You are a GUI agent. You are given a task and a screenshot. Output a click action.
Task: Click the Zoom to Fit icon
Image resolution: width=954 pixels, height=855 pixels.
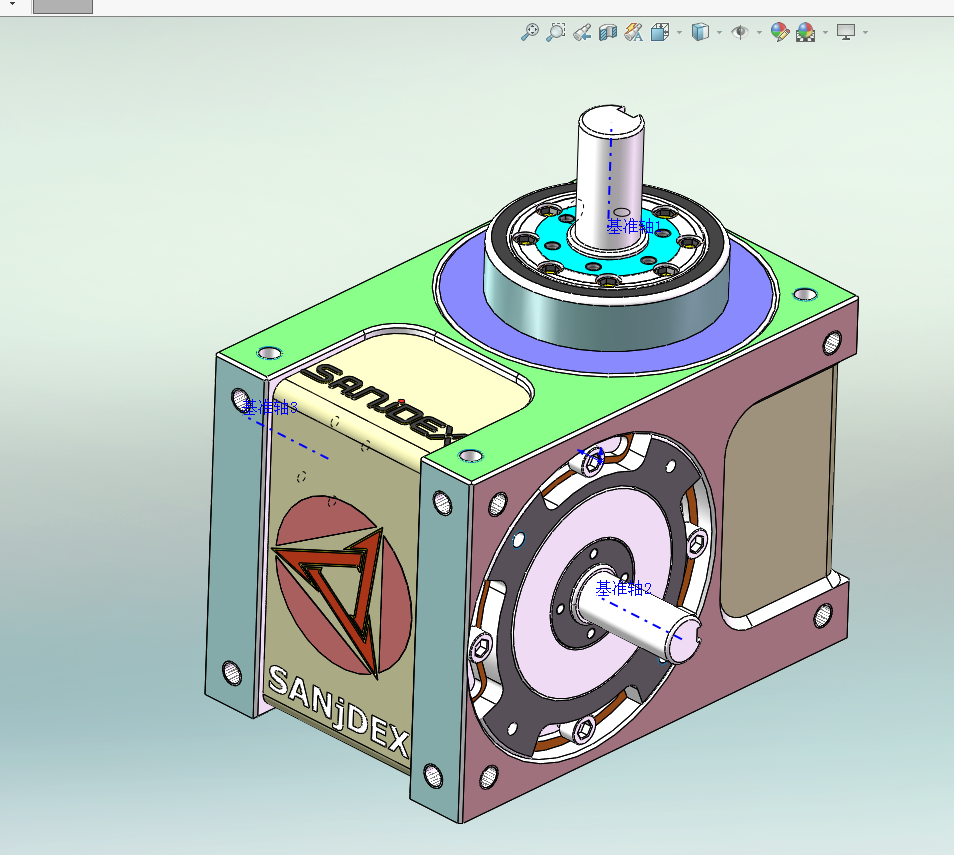(x=530, y=32)
